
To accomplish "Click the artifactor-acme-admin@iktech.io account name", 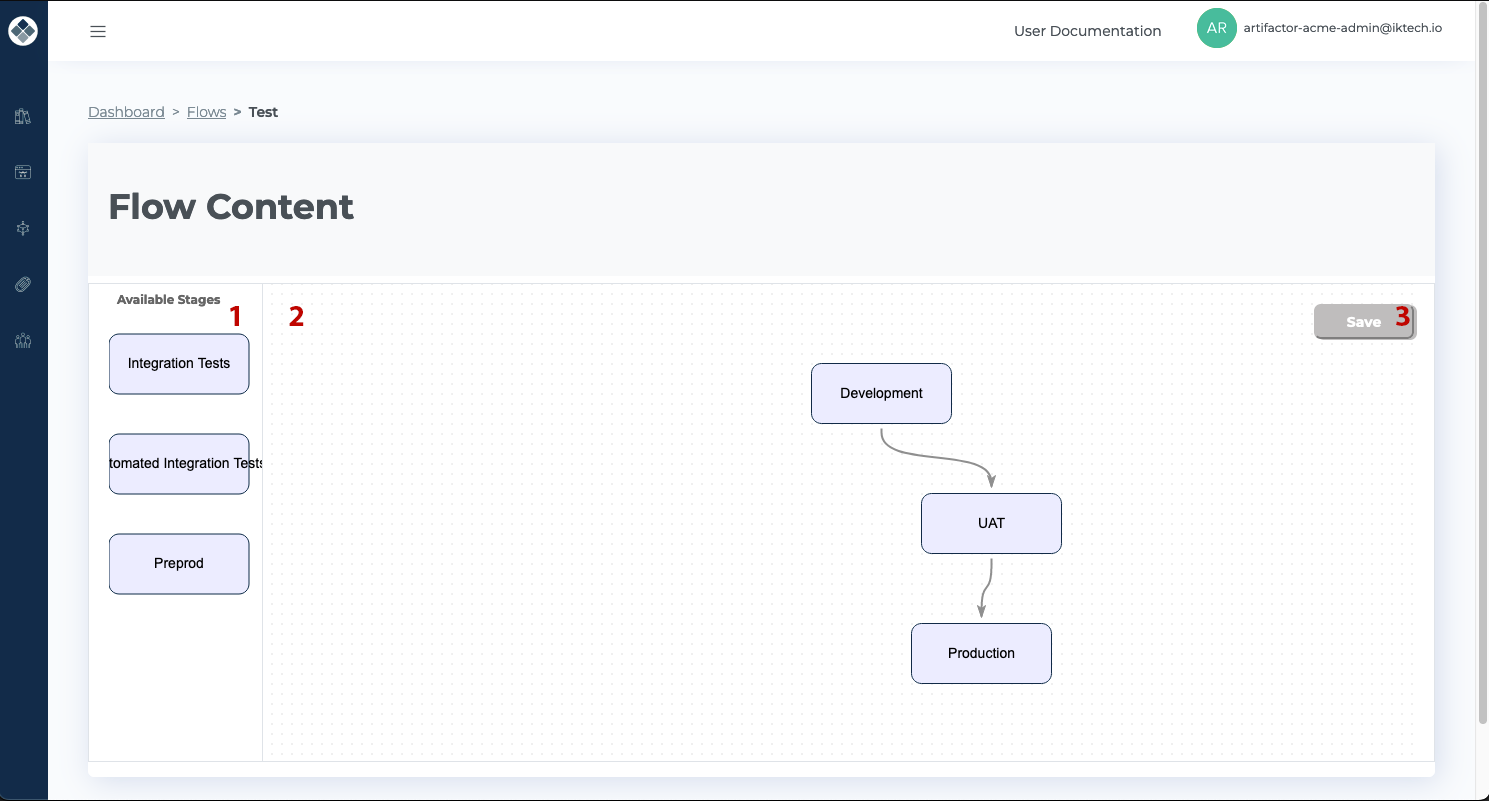I will pyautogui.click(x=1343, y=28).
